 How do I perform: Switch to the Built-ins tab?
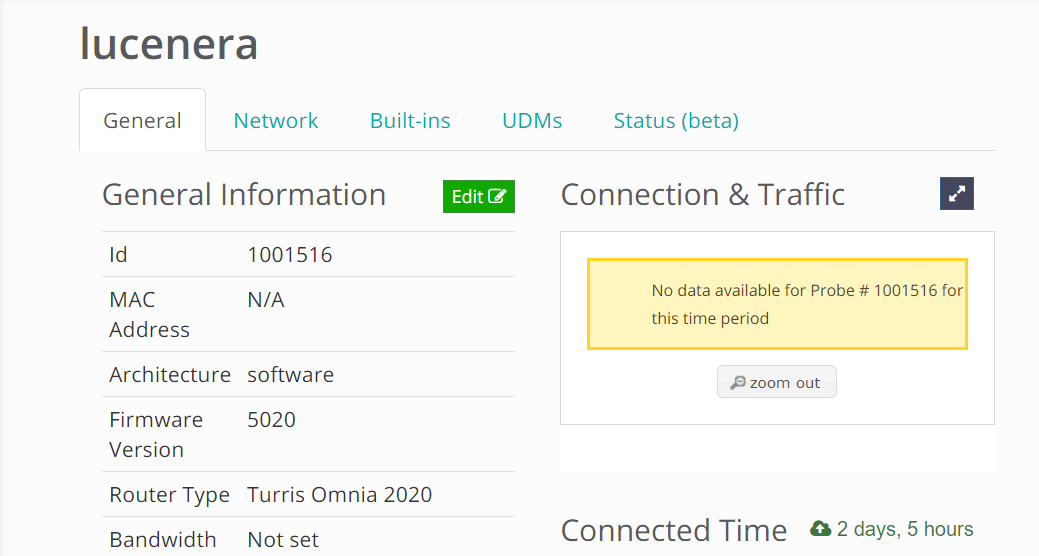(x=410, y=121)
